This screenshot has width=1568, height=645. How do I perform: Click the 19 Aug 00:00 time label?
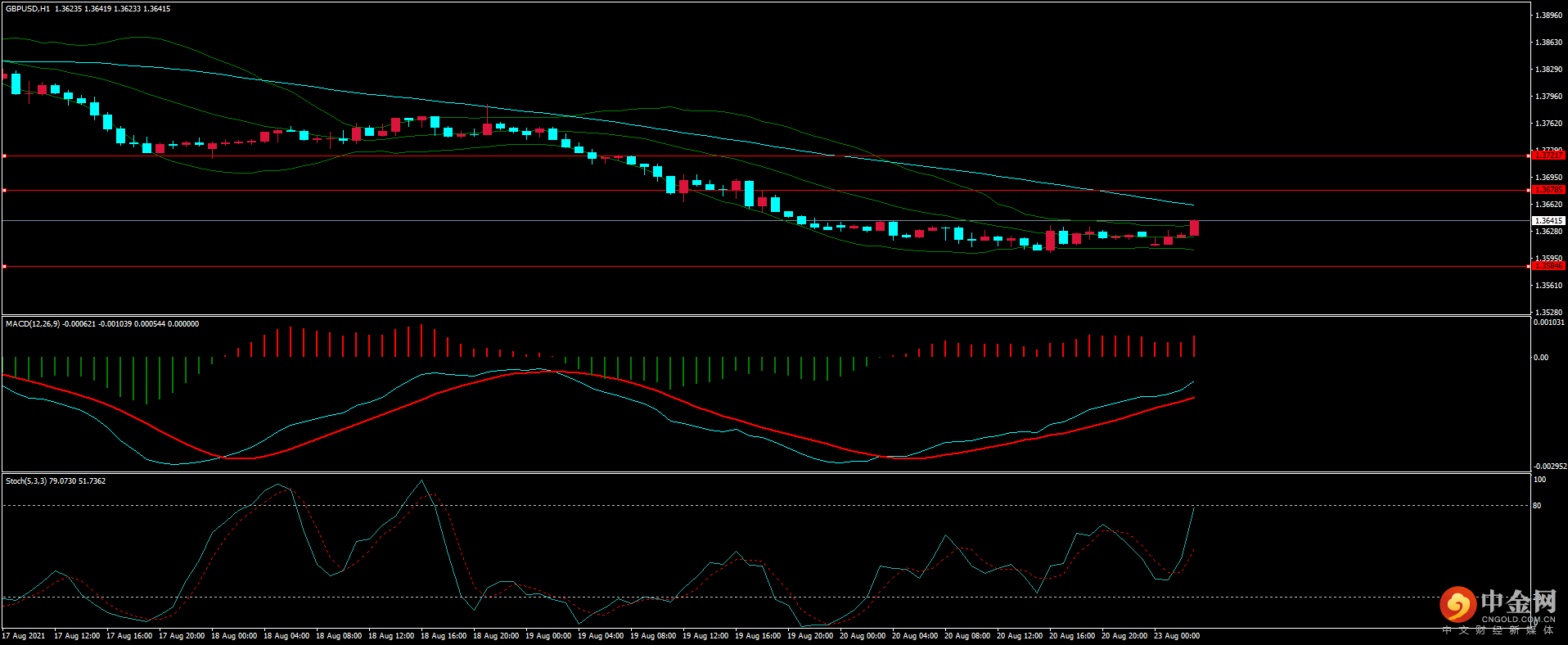click(548, 636)
